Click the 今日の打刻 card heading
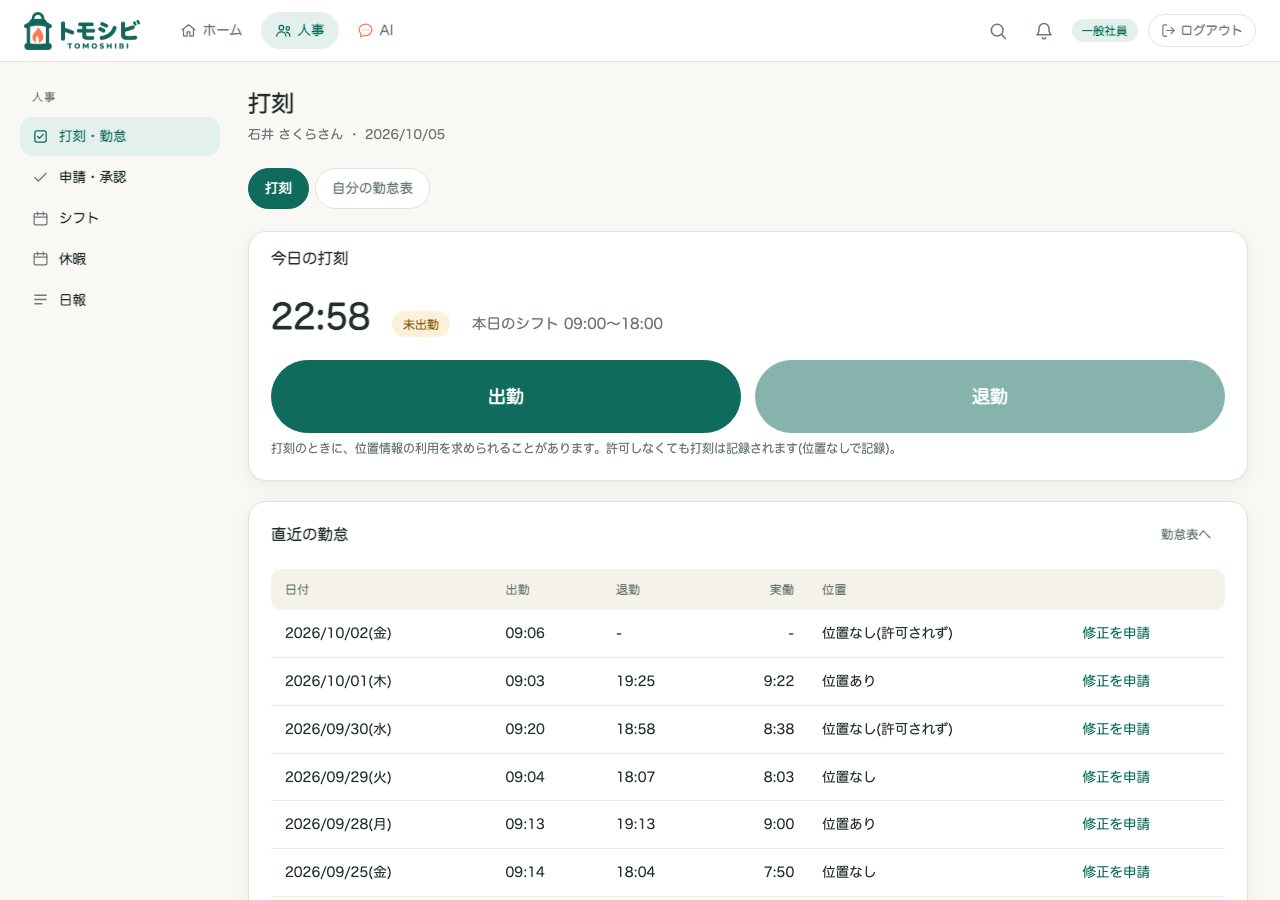The image size is (1280, 900). 310,258
